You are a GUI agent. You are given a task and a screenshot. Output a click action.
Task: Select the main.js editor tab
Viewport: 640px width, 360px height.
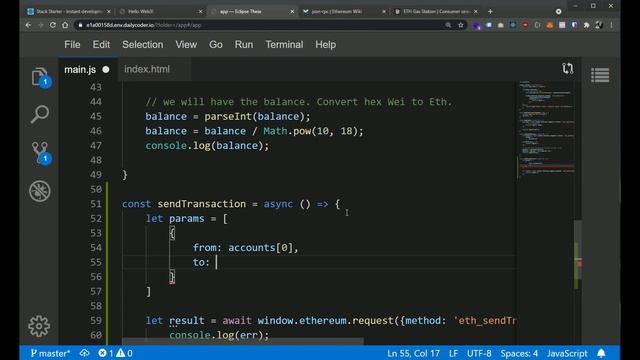[x=80, y=69]
